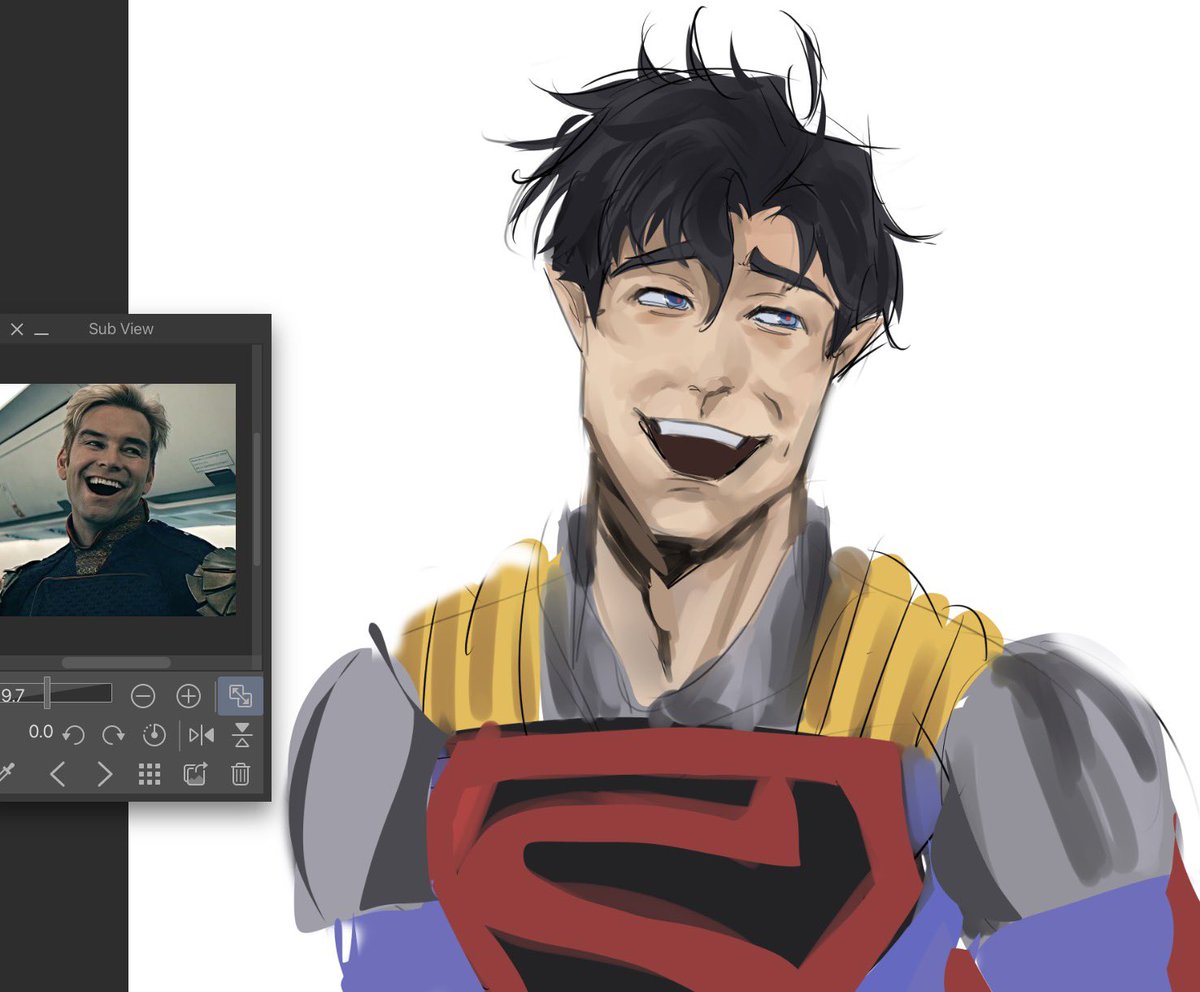
Task: Rotate Sub View image counterclockwise
Action: (73, 735)
